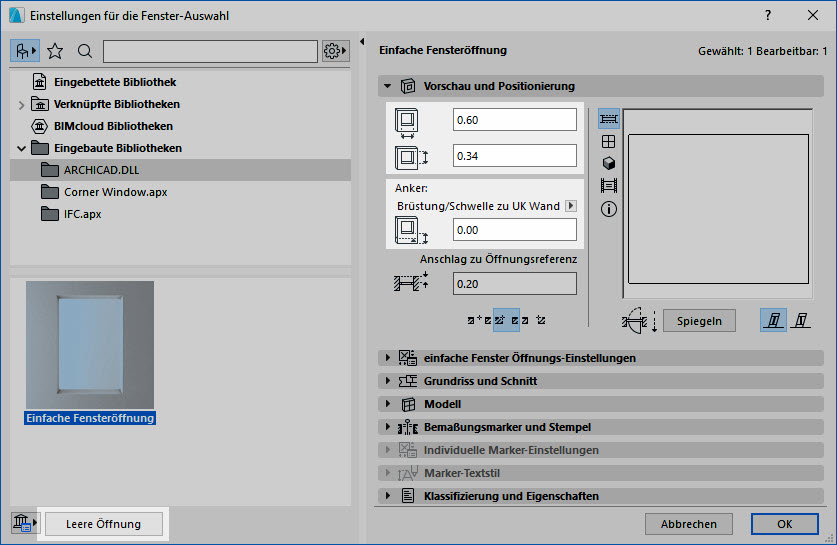Edit the width value 0.60
This screenshot has width=837, height=545.
pyautogui.click(x=515, y=120)
